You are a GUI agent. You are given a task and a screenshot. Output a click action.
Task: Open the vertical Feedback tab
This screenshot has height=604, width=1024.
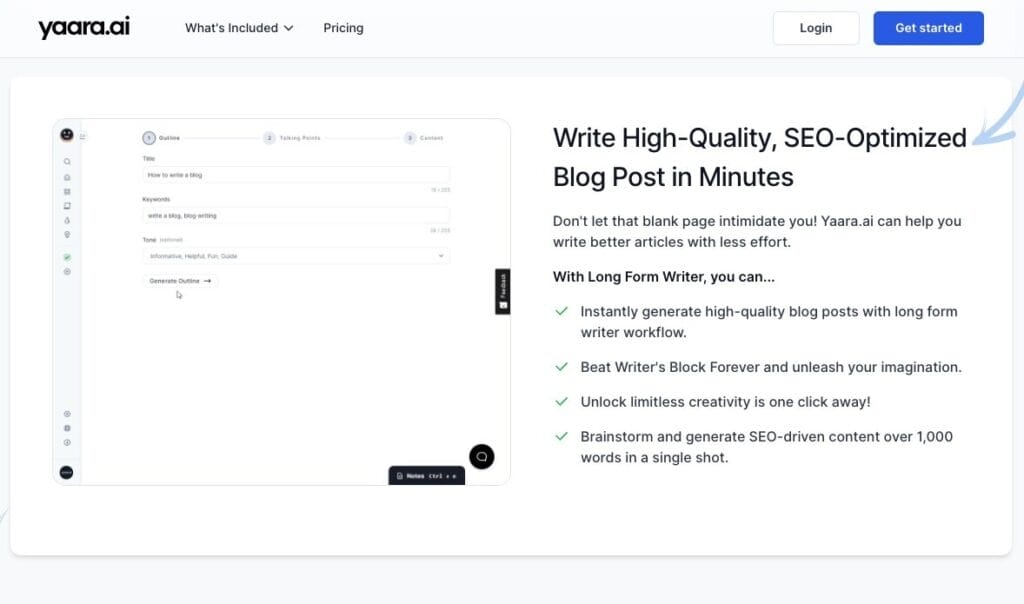[503, 291]
